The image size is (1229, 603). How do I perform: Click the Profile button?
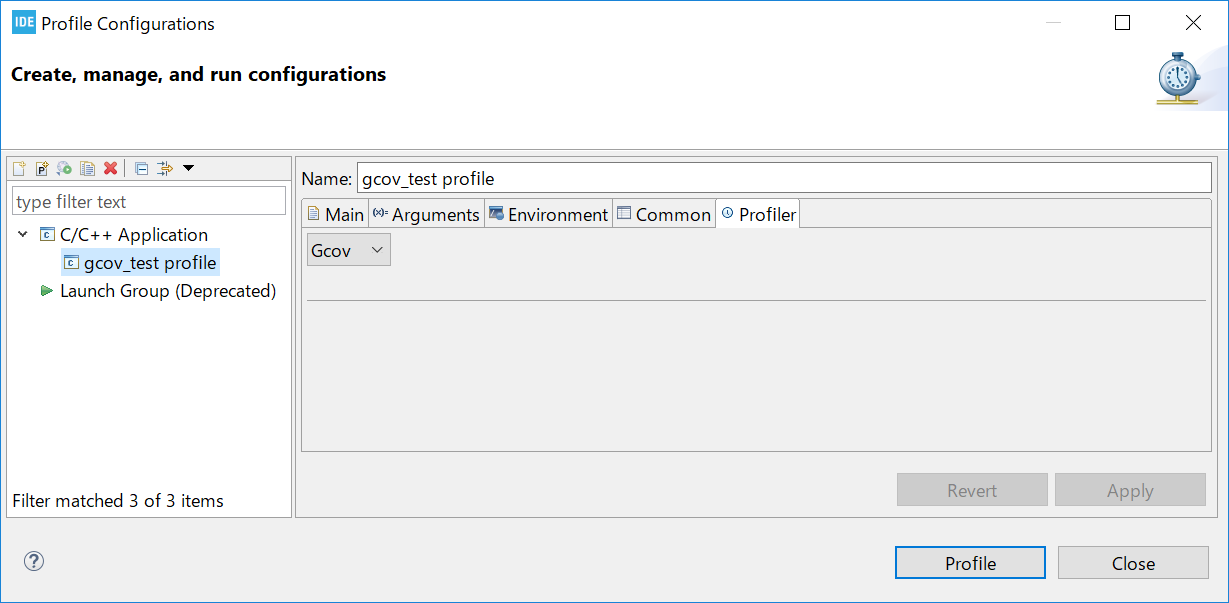(968, 562)
